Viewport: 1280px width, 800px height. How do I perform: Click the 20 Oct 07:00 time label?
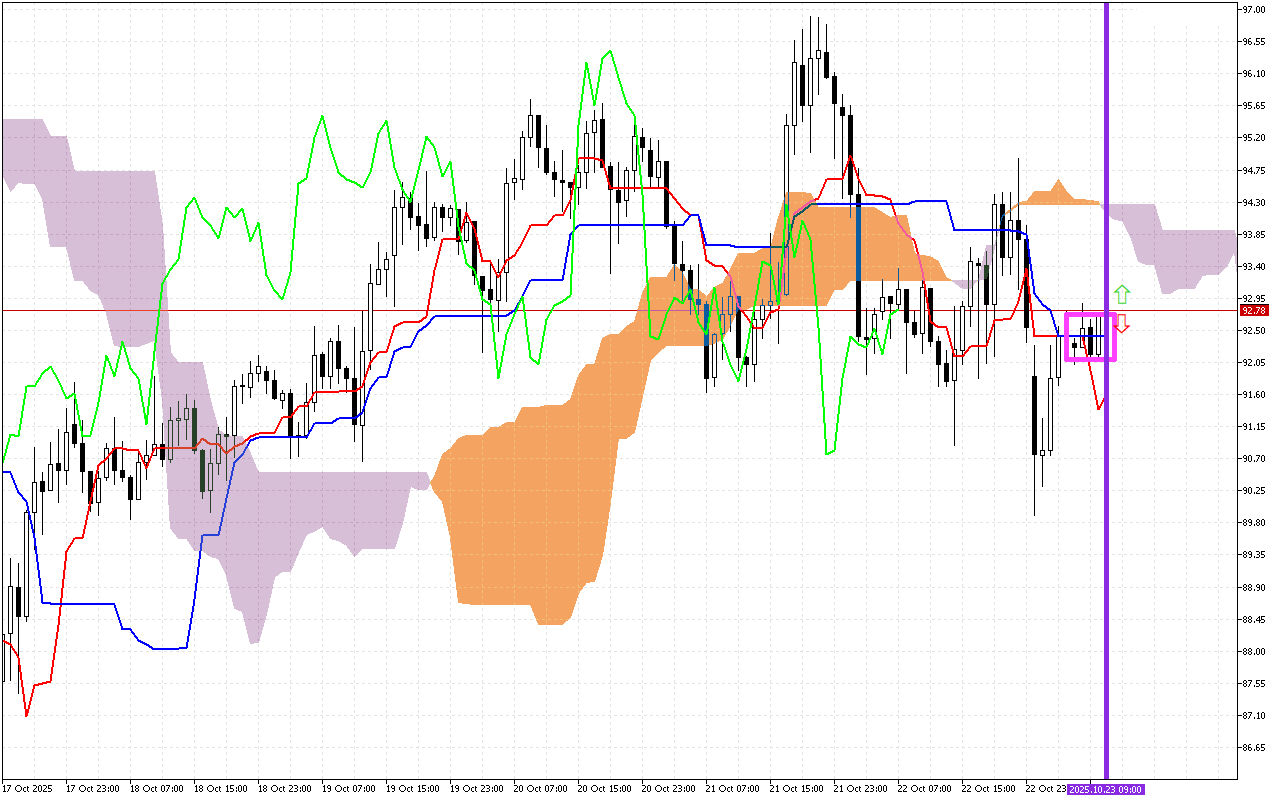click(x=539, y=789)
